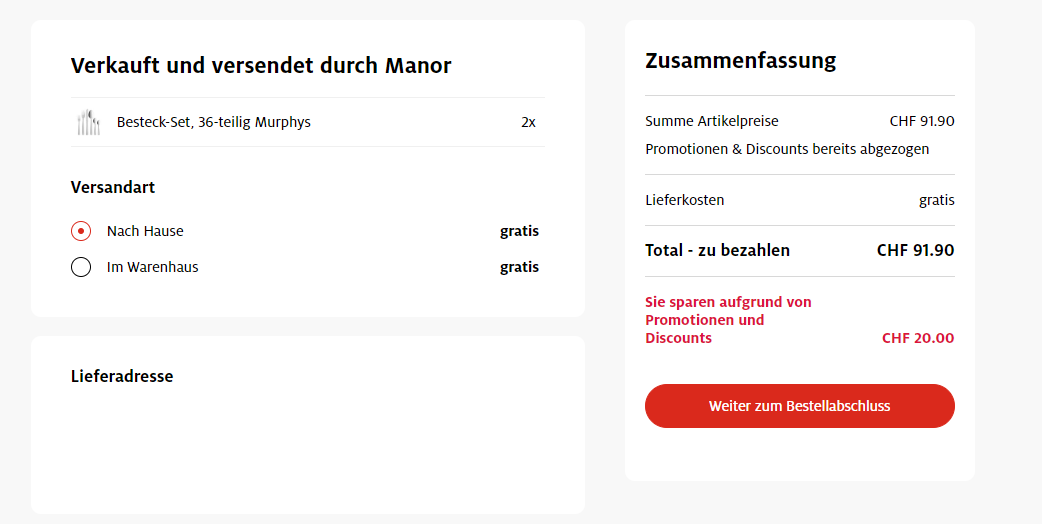This screenshot has height=524, width=1042.
Task: Click the Summe Artikelpreise label
Action: pyautogui.click(x=711, y=121)
